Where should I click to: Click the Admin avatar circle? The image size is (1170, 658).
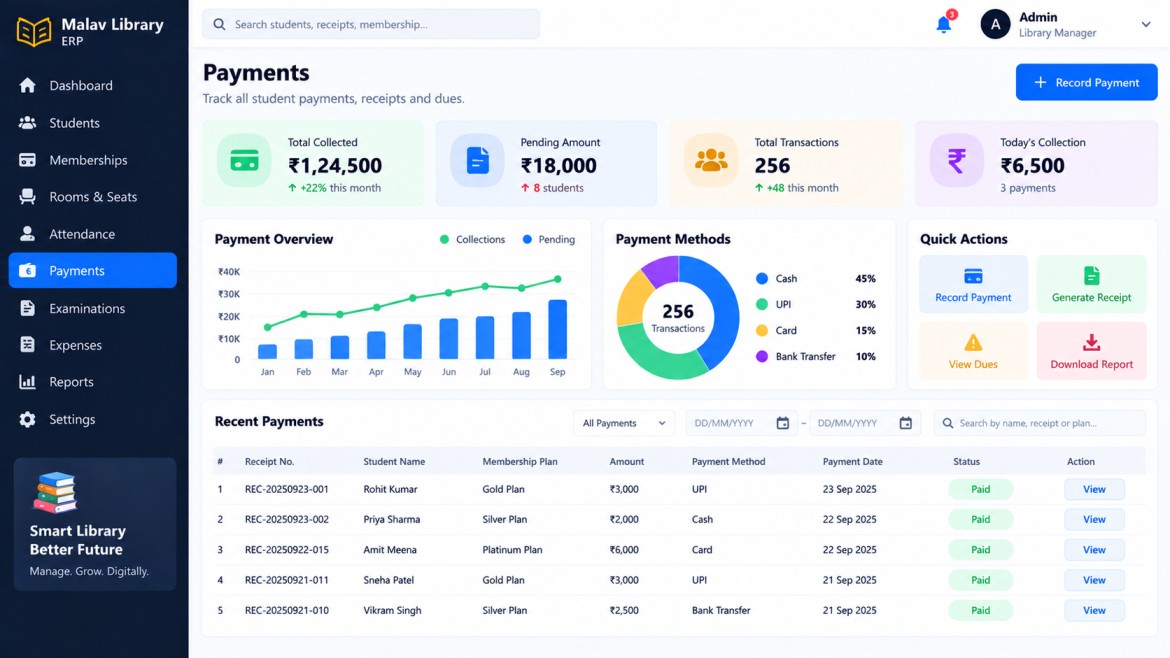click(x=995, y=24)
